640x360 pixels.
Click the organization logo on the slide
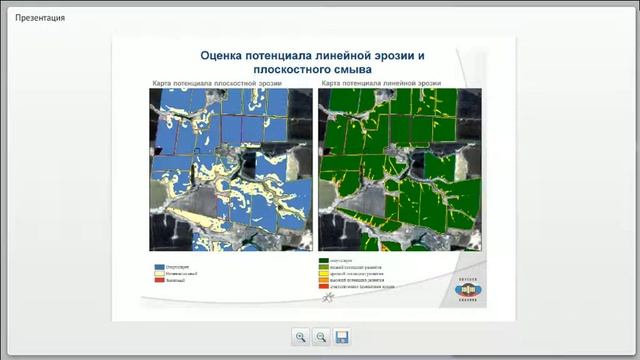point(468,290)
